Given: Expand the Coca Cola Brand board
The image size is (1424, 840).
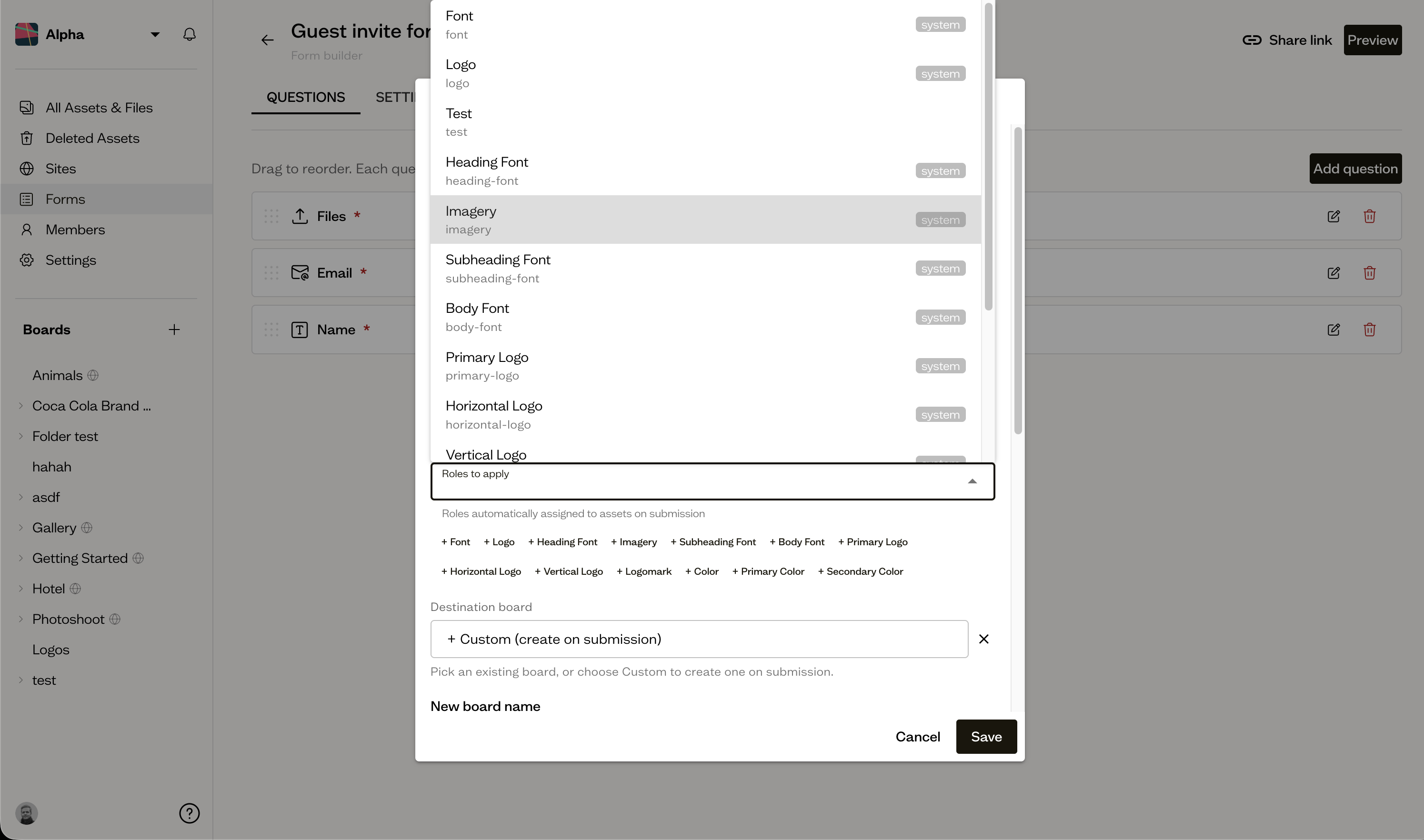Looking at the screenshot, I should click(21, 406).
